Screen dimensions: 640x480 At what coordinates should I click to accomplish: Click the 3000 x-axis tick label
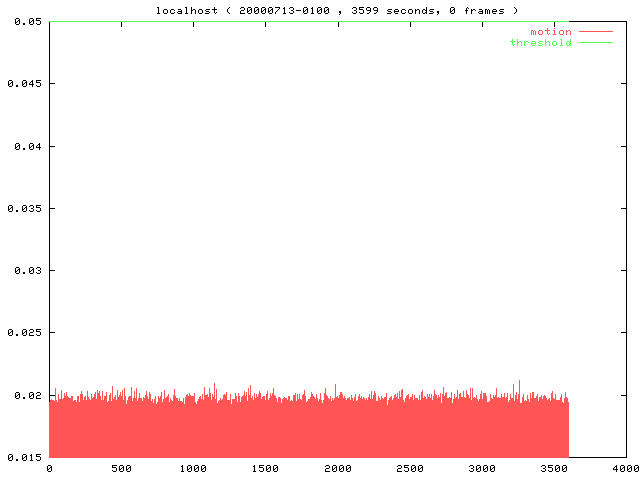click(482, 468)
